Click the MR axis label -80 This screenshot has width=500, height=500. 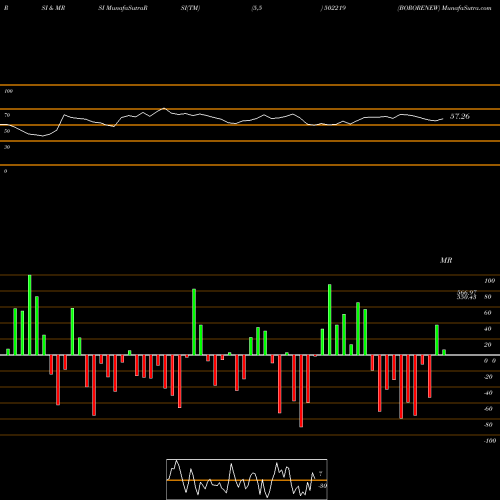pyautogui.click(x=488, y=425)
